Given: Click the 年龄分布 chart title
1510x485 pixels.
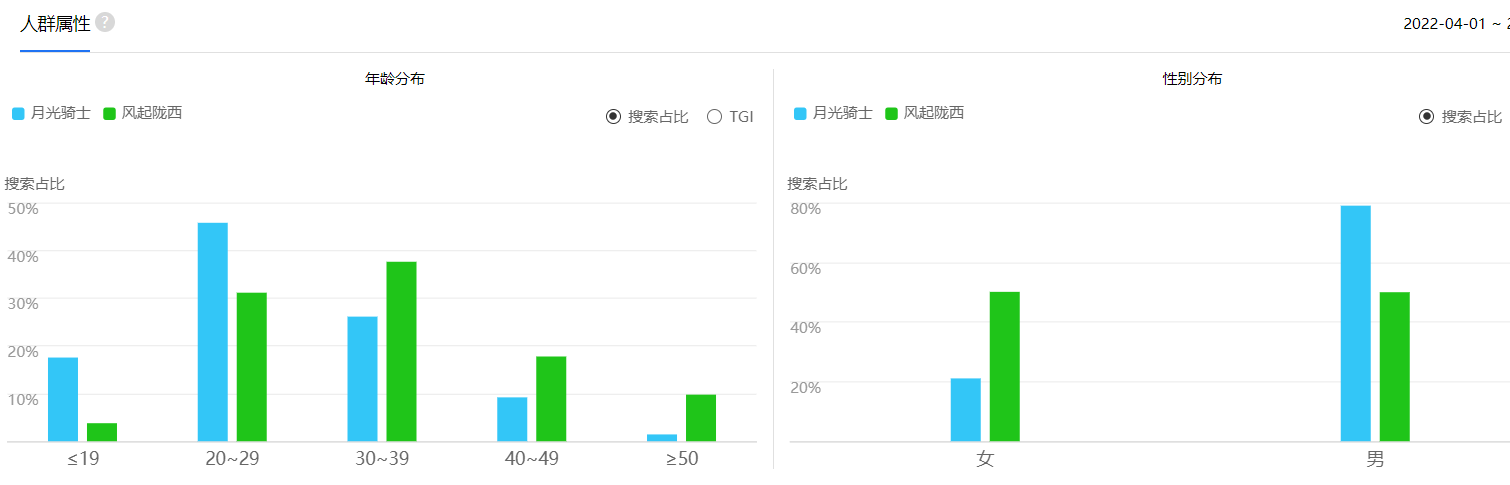Looking at the screenshot, I should pyautogui.click(x=395, y=79).
